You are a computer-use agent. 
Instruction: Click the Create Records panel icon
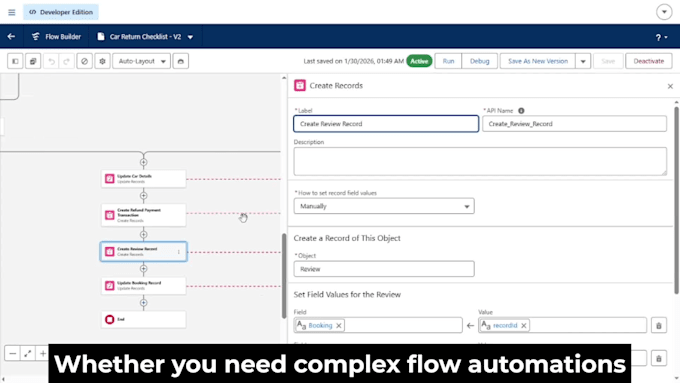pyautogui.click(x=300, y=85)
